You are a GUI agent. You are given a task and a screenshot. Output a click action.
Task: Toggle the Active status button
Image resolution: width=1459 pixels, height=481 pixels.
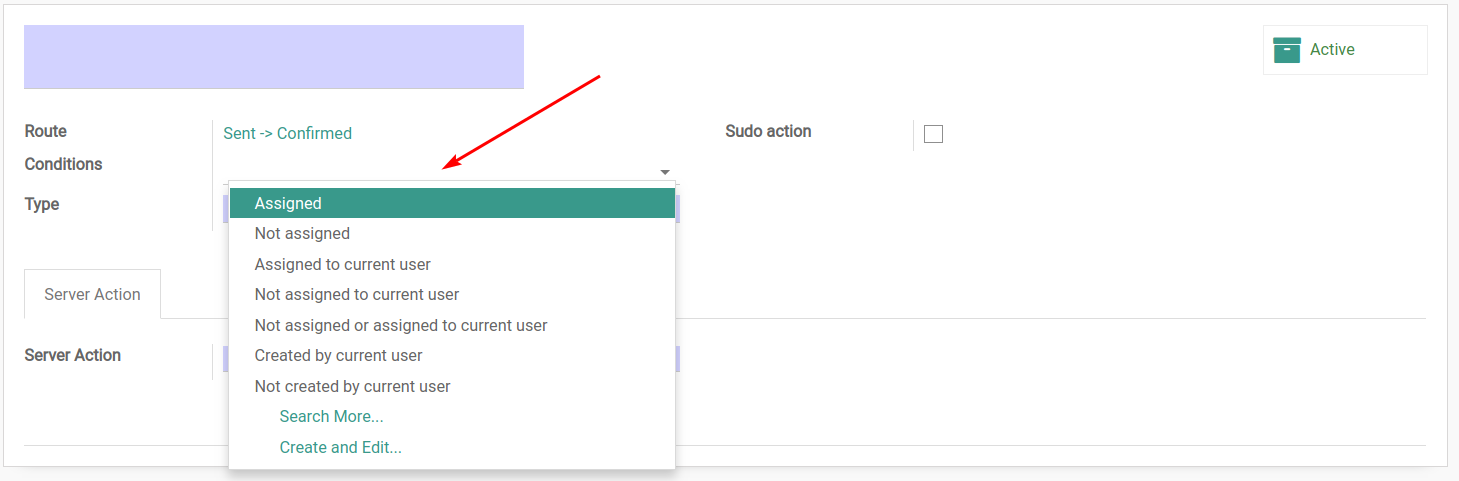click(x=1345, y=50)
